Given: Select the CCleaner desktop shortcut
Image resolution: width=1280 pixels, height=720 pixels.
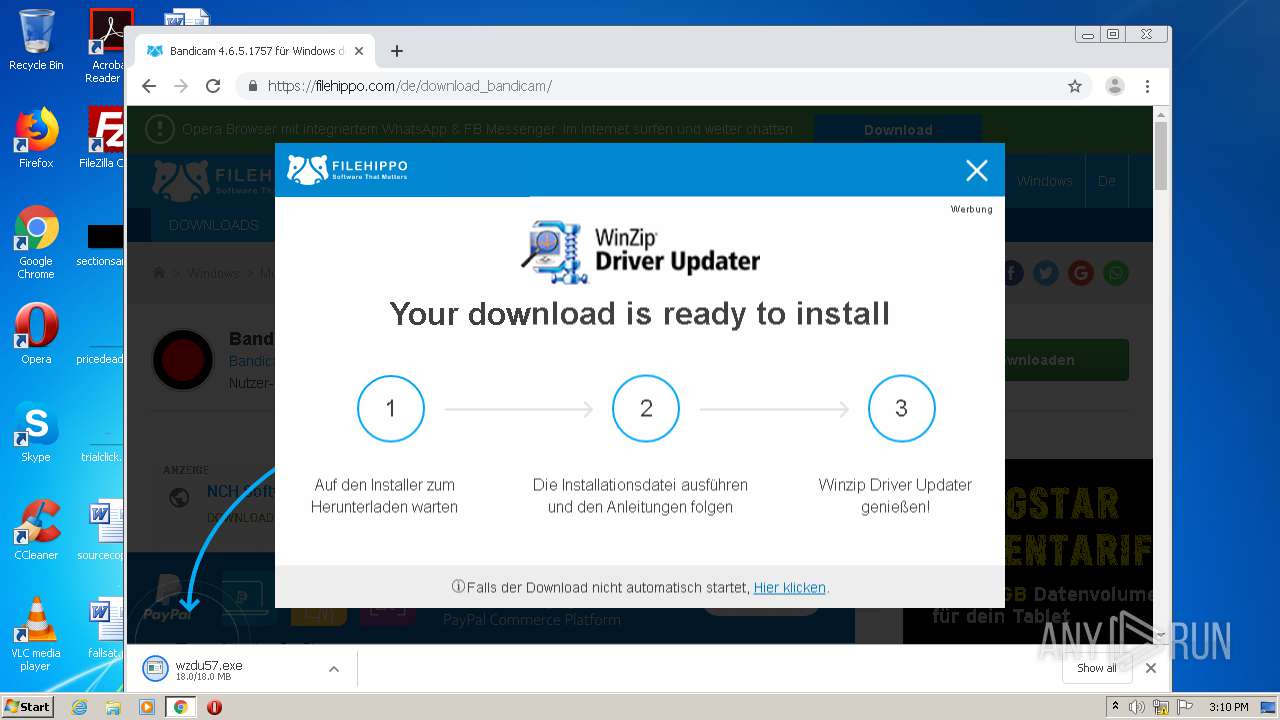Looking at the screenshot, I should tap(36, 530).
